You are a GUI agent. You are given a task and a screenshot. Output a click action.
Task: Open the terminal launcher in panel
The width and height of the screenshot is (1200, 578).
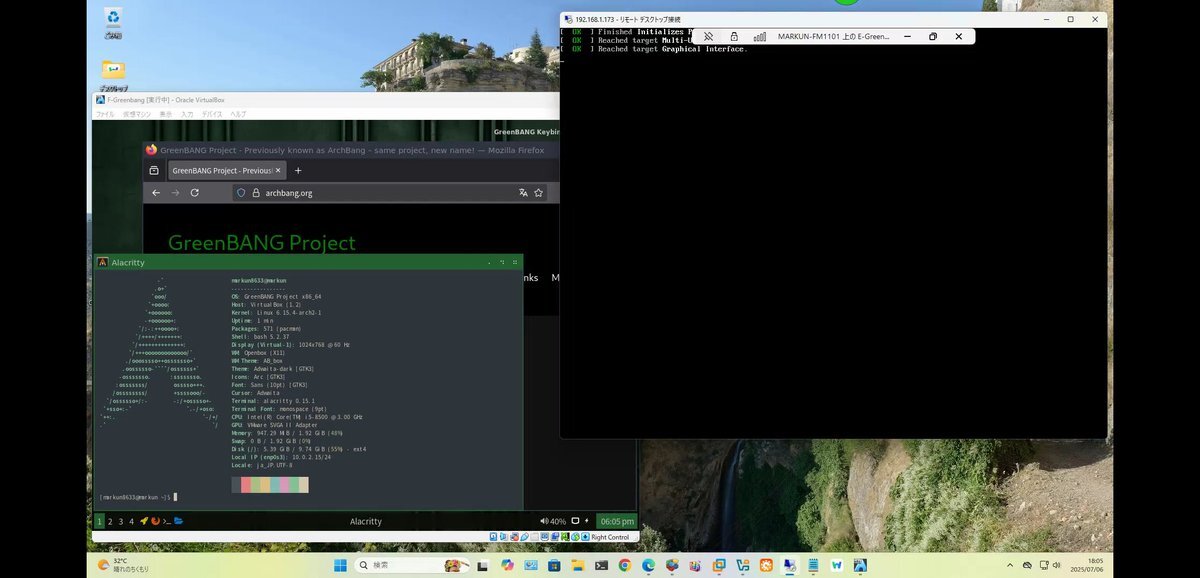[167, 521]
